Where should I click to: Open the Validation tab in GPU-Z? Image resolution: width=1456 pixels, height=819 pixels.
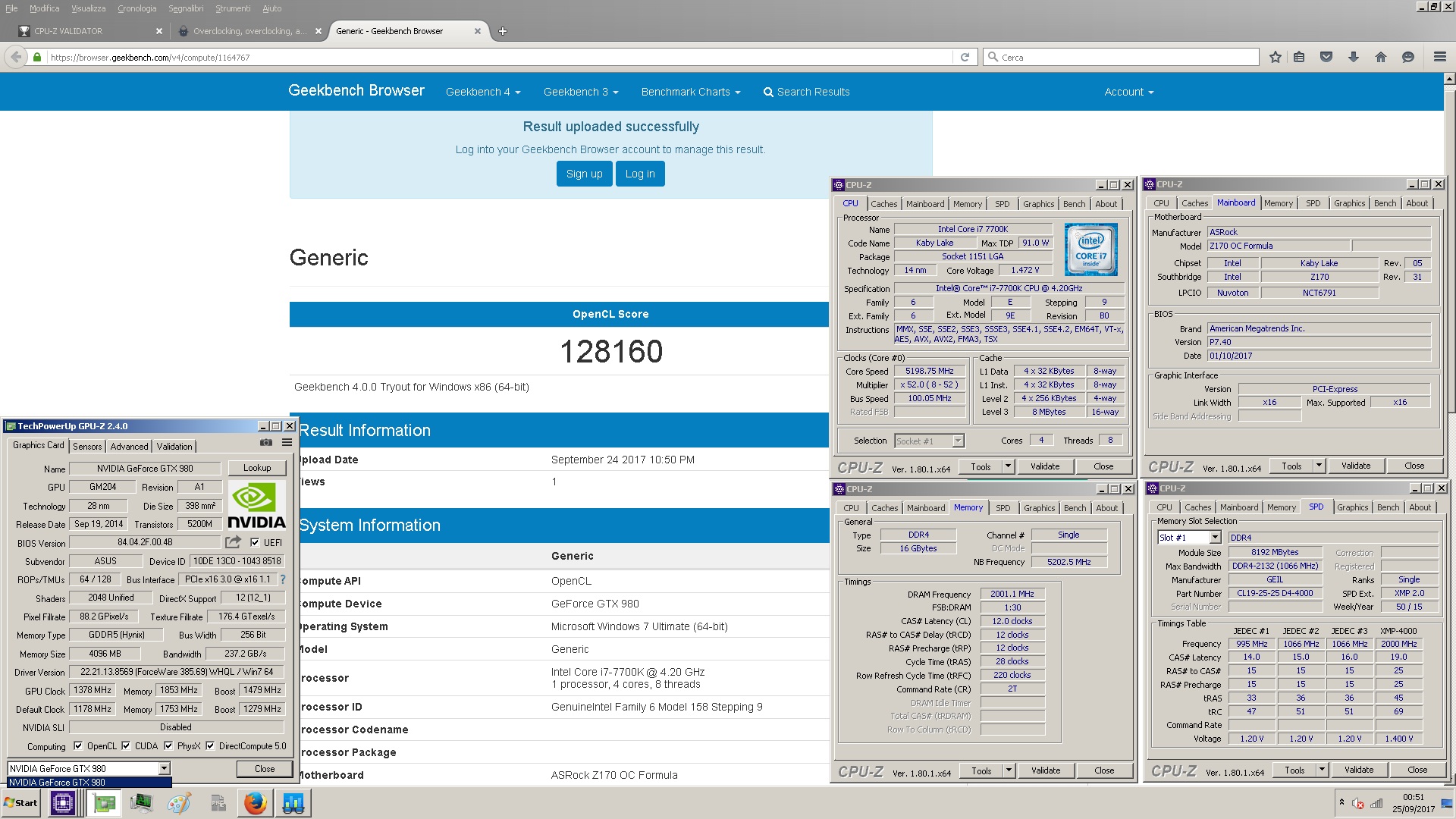[x=174, y=446]
